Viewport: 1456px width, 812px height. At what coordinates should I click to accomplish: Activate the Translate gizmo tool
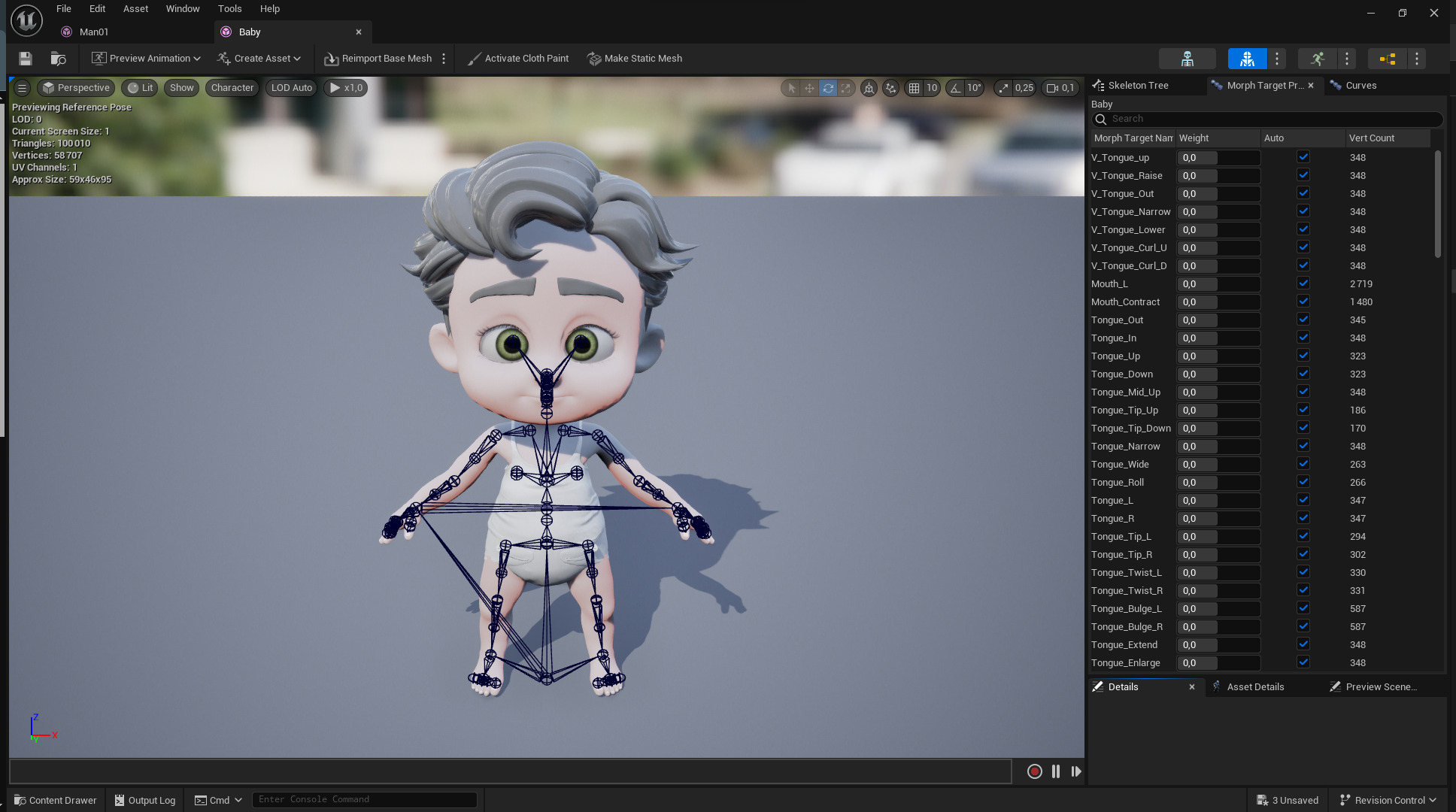click(809, 88)
